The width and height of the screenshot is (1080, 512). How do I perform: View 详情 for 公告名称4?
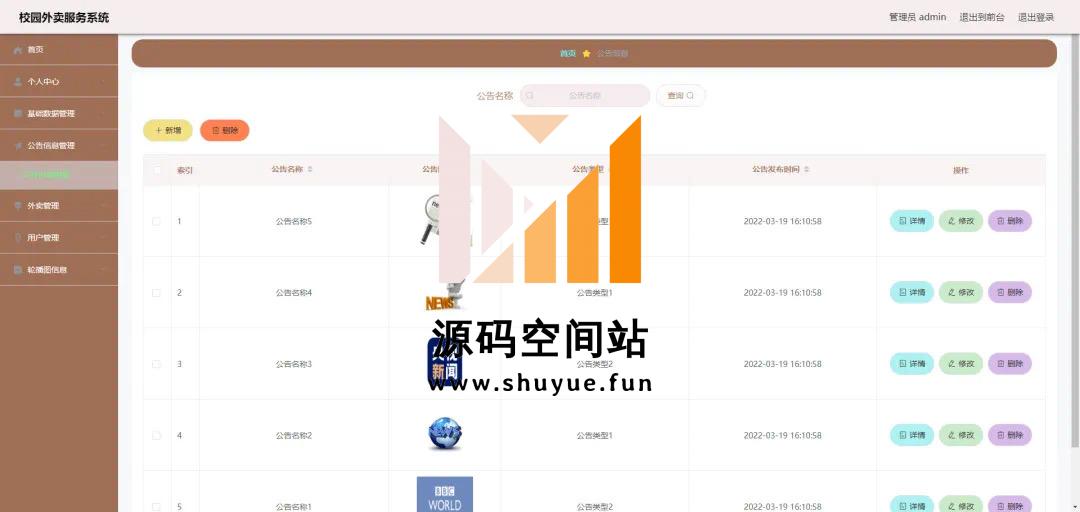point(911,293)
